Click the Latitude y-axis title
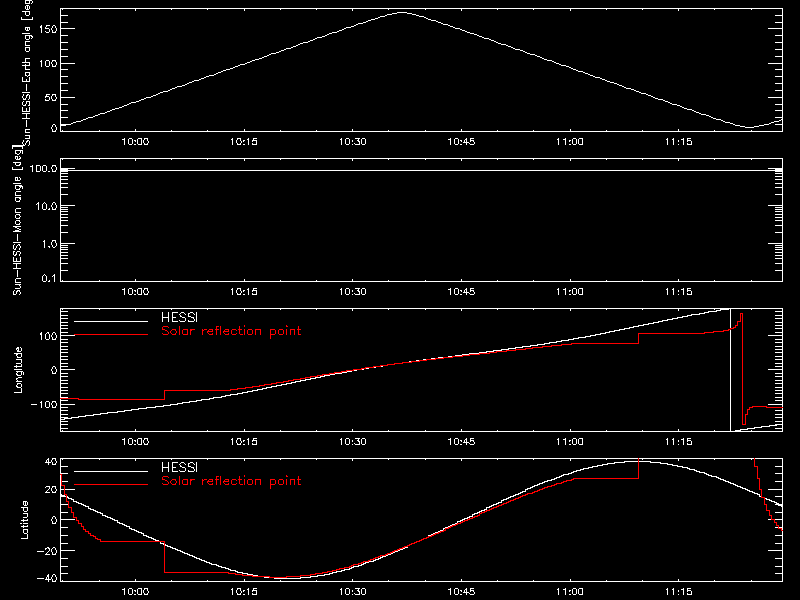 24,520
